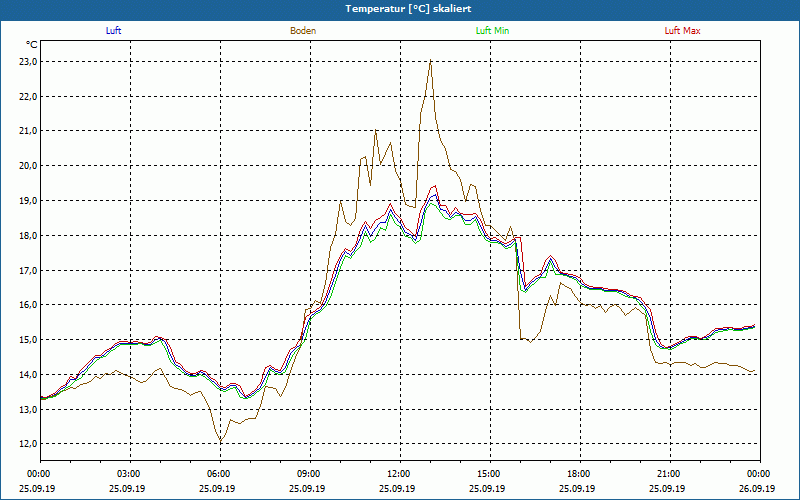Click the 14,0 y-axis value
The height and width of the screenshot is (500, 800).
28,374
